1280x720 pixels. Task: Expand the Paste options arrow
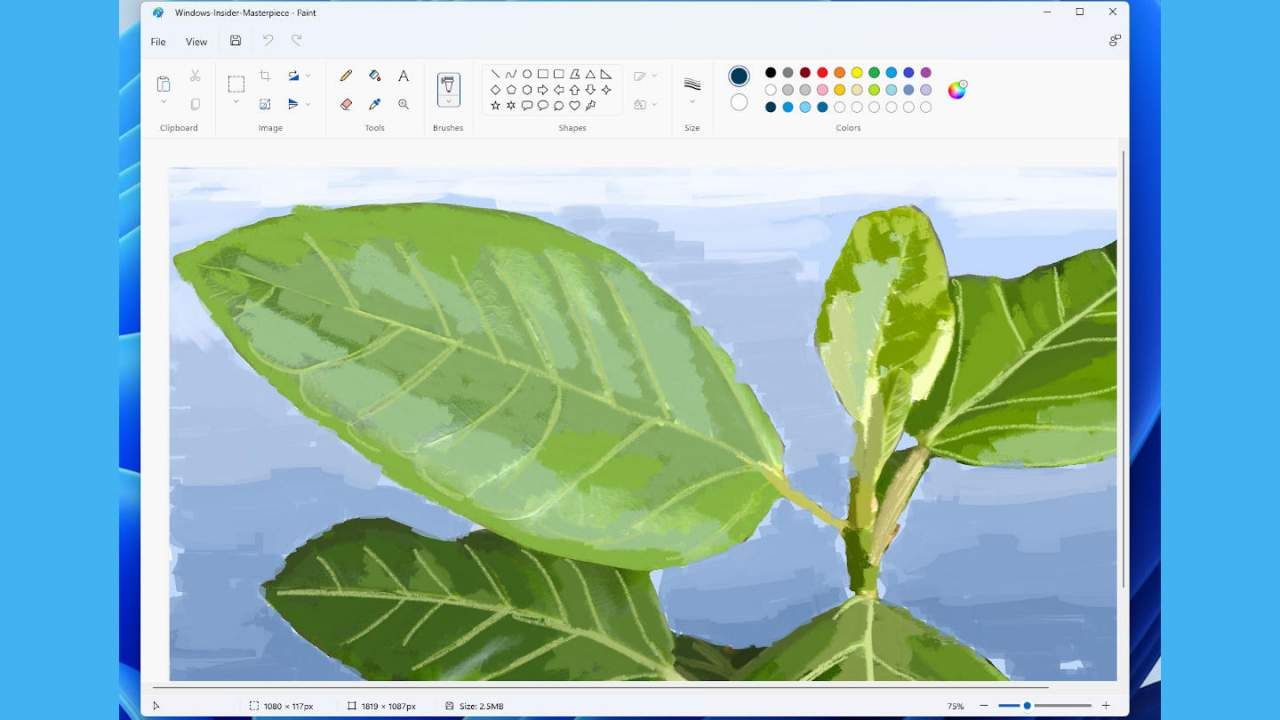pyautogui.click(x=164, y=102)
